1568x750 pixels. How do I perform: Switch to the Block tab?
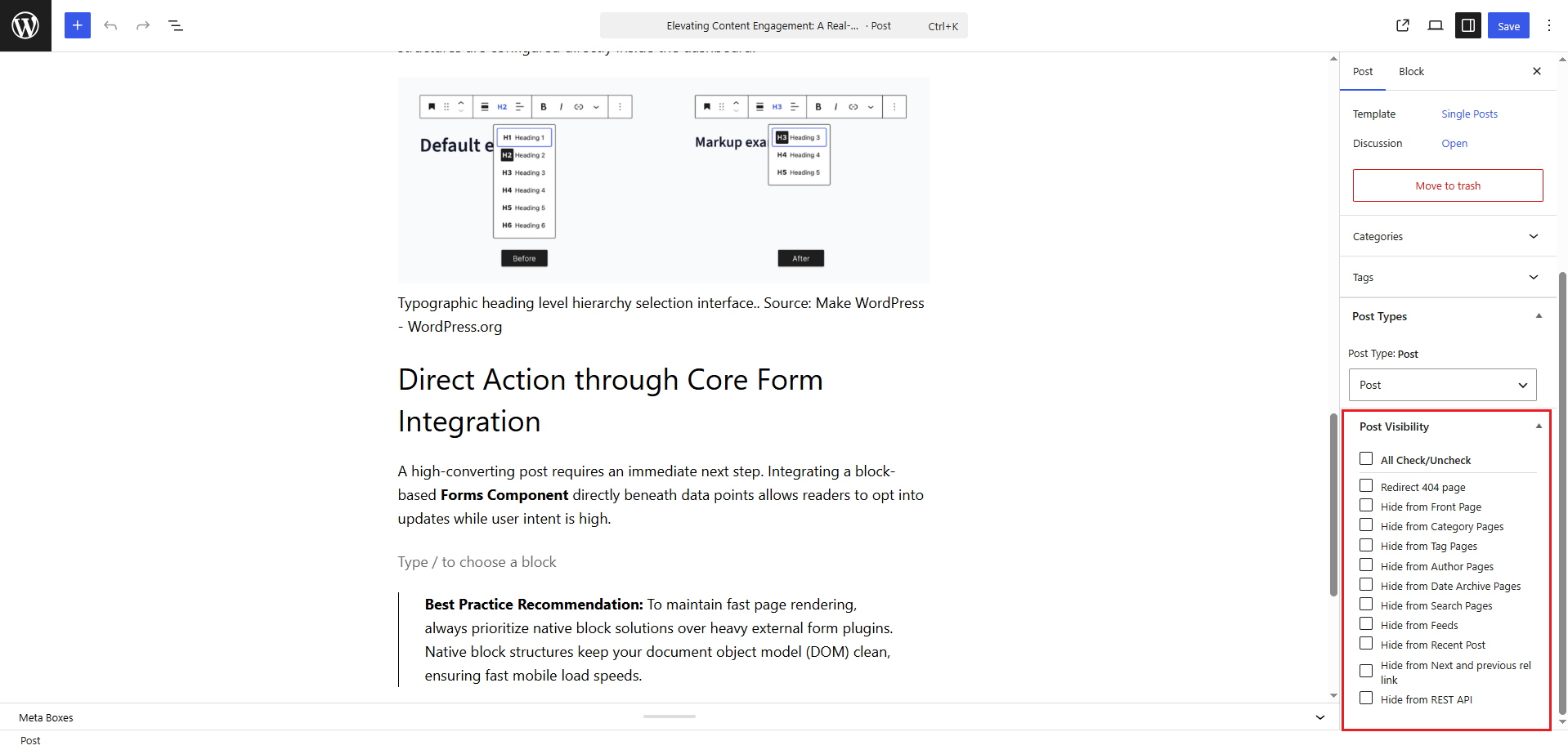[1411, 71]
